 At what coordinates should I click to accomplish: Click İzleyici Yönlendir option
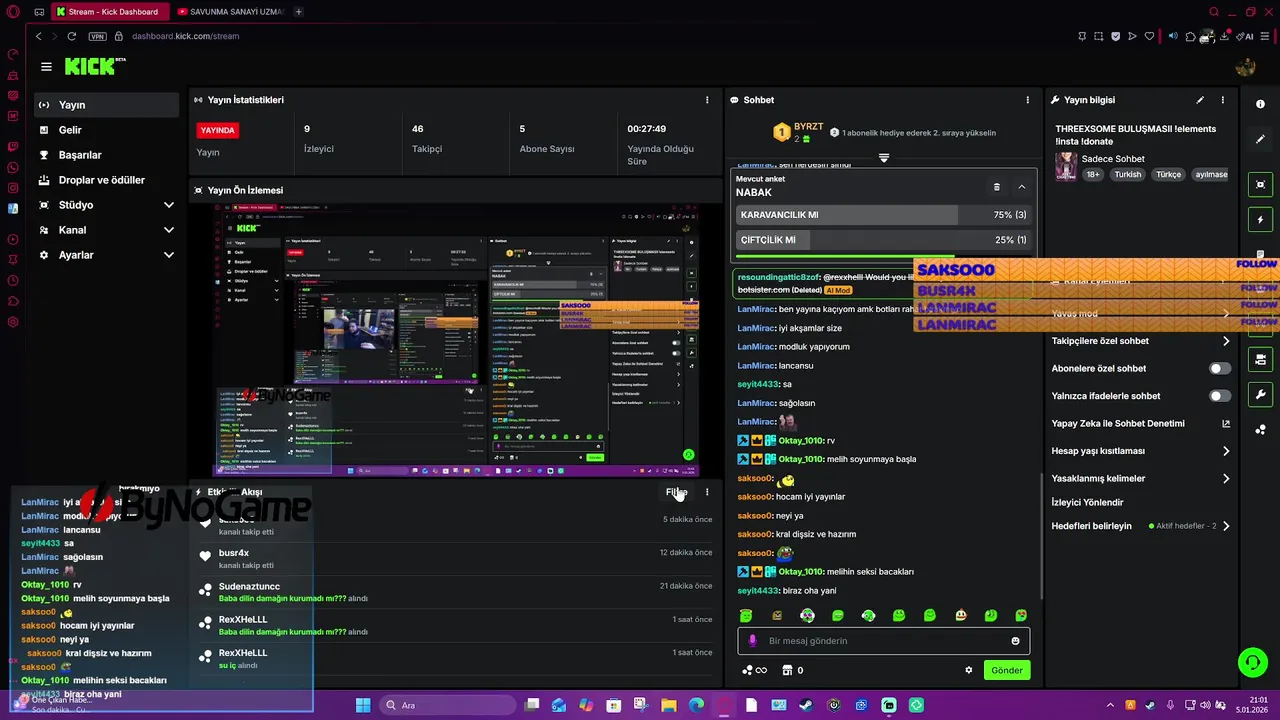coord(1087,502)
